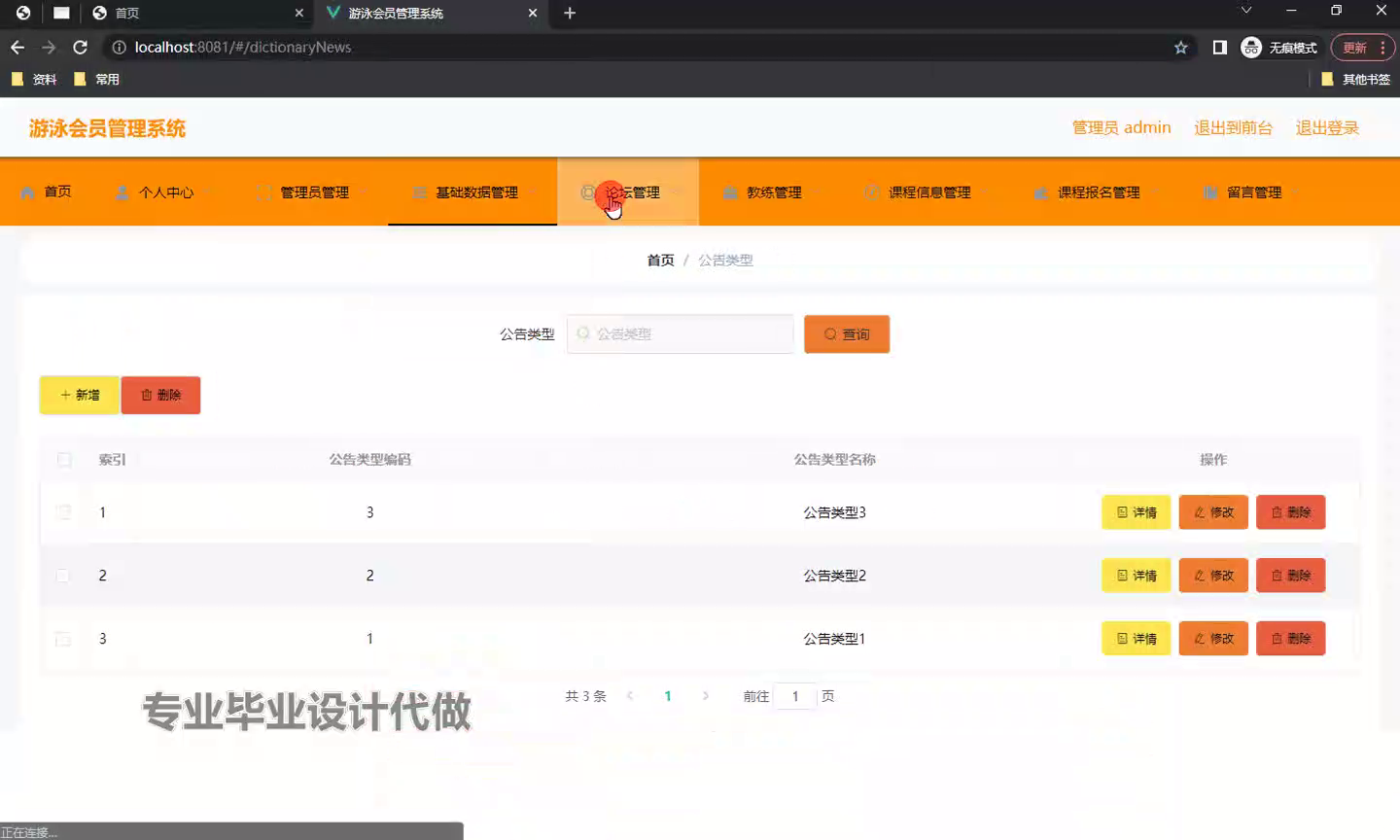Click the 首页 home icon in the nav bar
Screen dimensions: 1400x840
click(x=27, y=192)
